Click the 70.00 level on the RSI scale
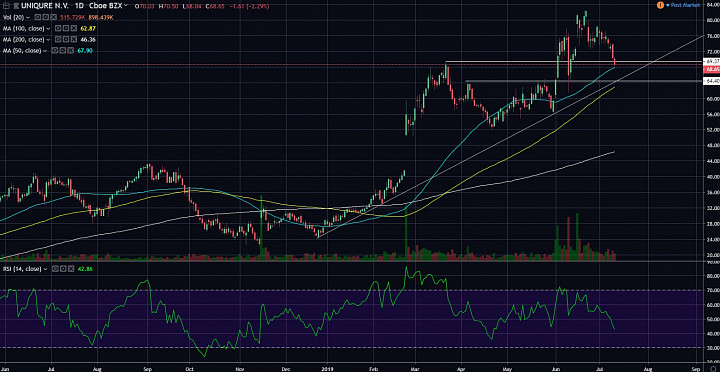The image size is (720, 372). click(x=712, y=290)
